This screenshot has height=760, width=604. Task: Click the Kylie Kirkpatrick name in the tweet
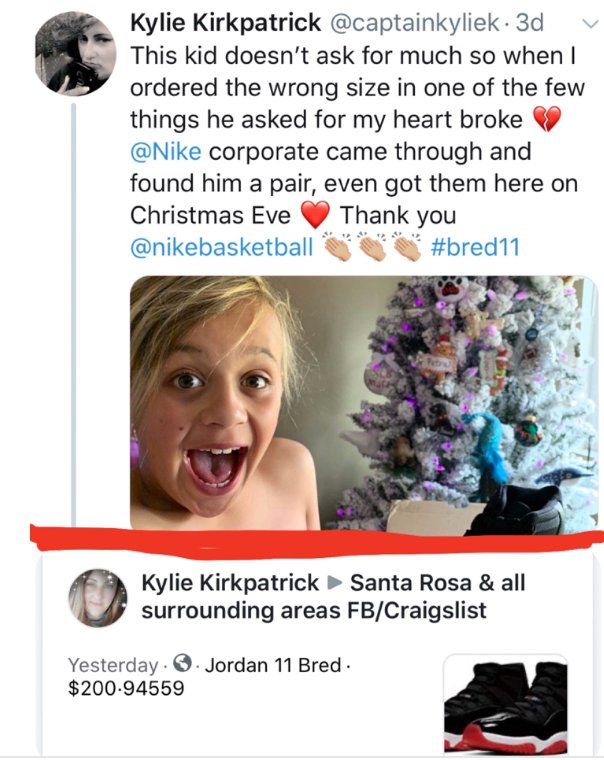click(225, 22)
